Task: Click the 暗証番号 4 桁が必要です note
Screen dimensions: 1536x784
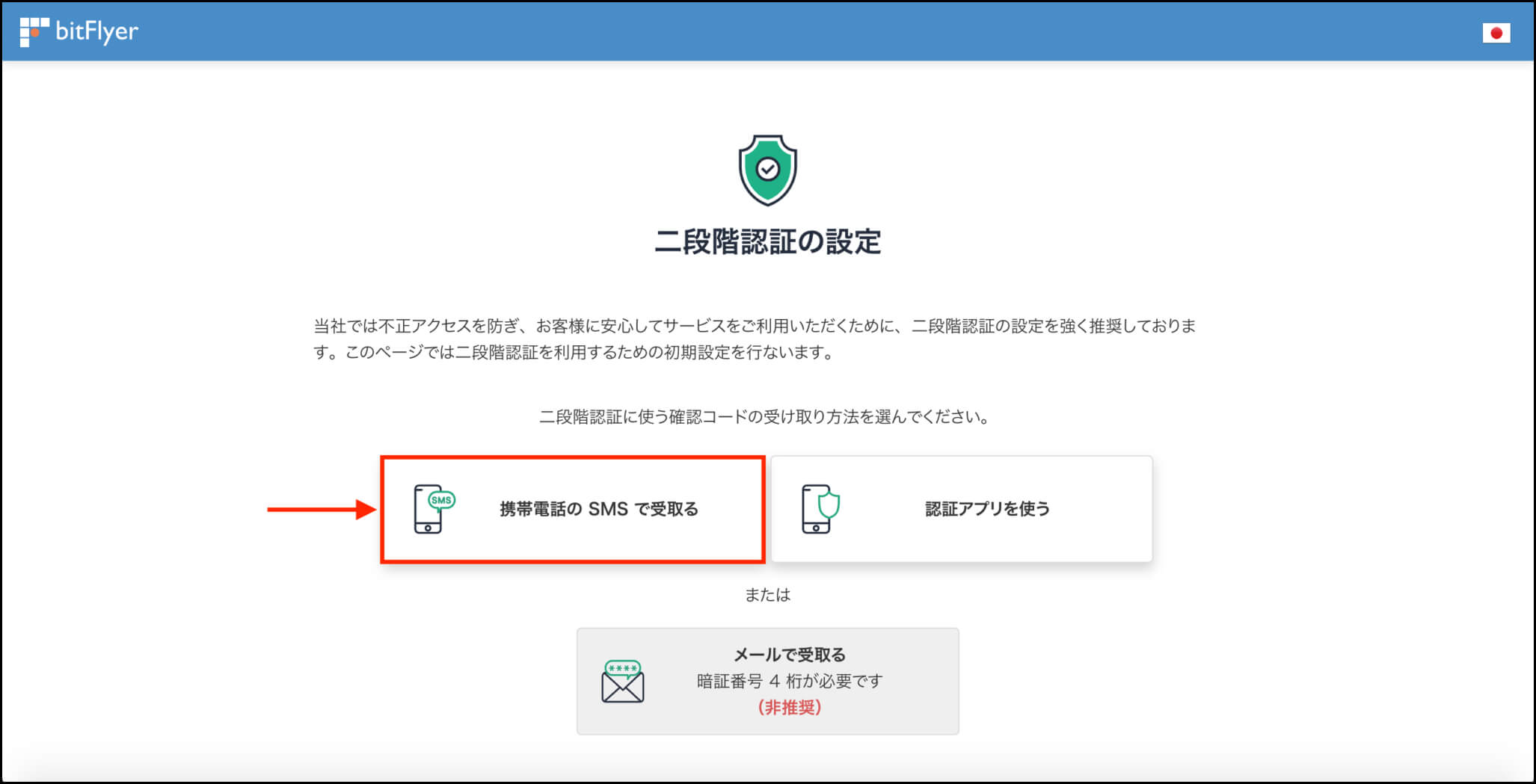Action: 790,681
